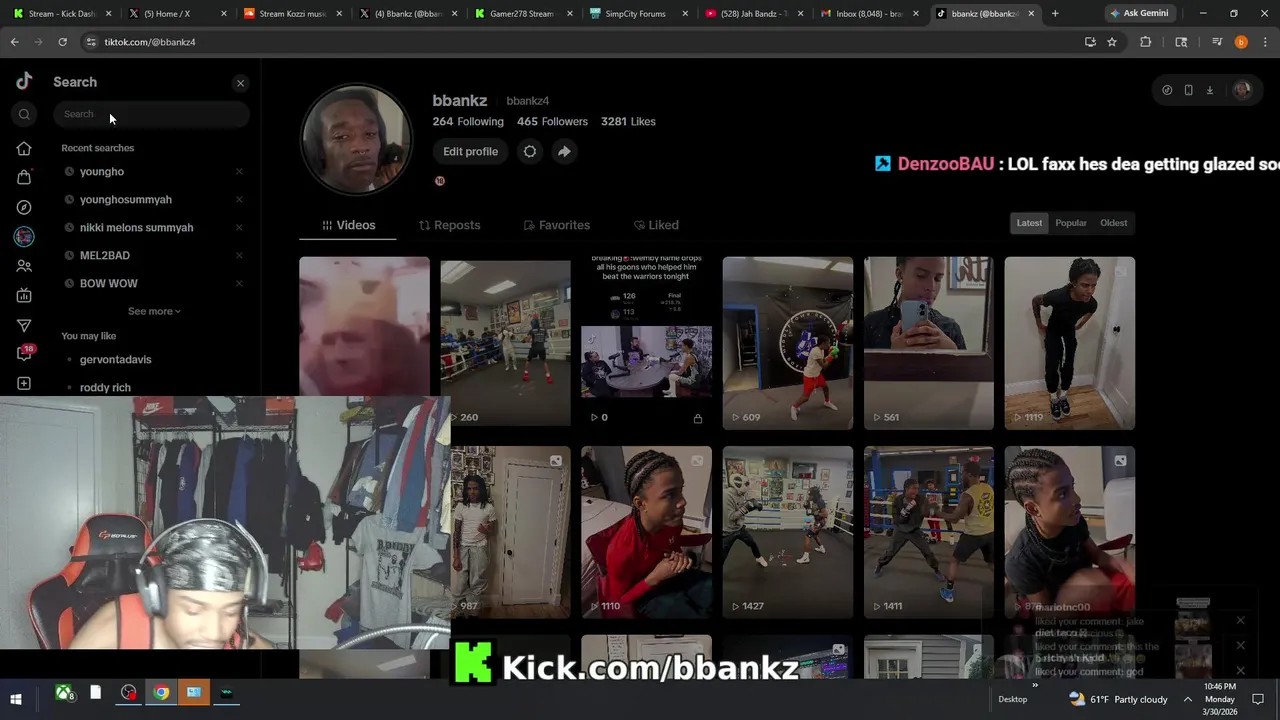Open weather widget 61°F Partly cloudy

1118,699
